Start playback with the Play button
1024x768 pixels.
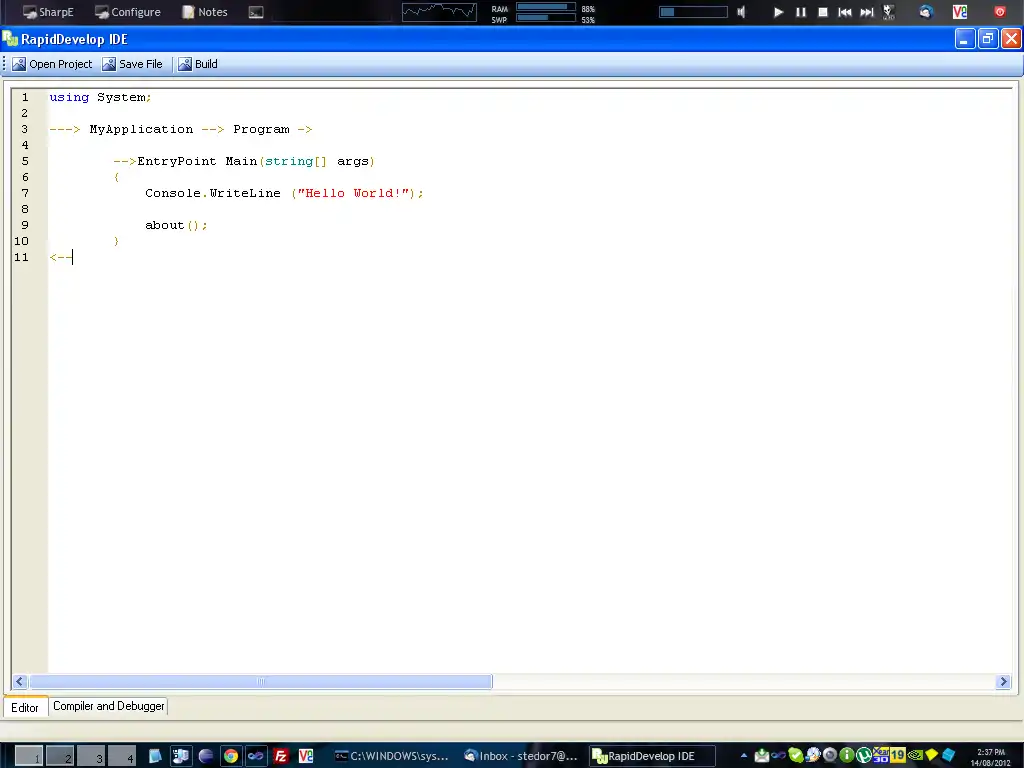(x=778, y=12)
